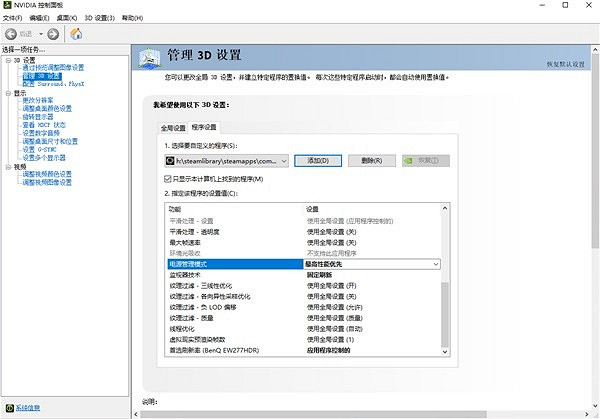Click the settings list scroll-up arrow
The height and width of the screenshot is (419, 600).
pos(445,208)
